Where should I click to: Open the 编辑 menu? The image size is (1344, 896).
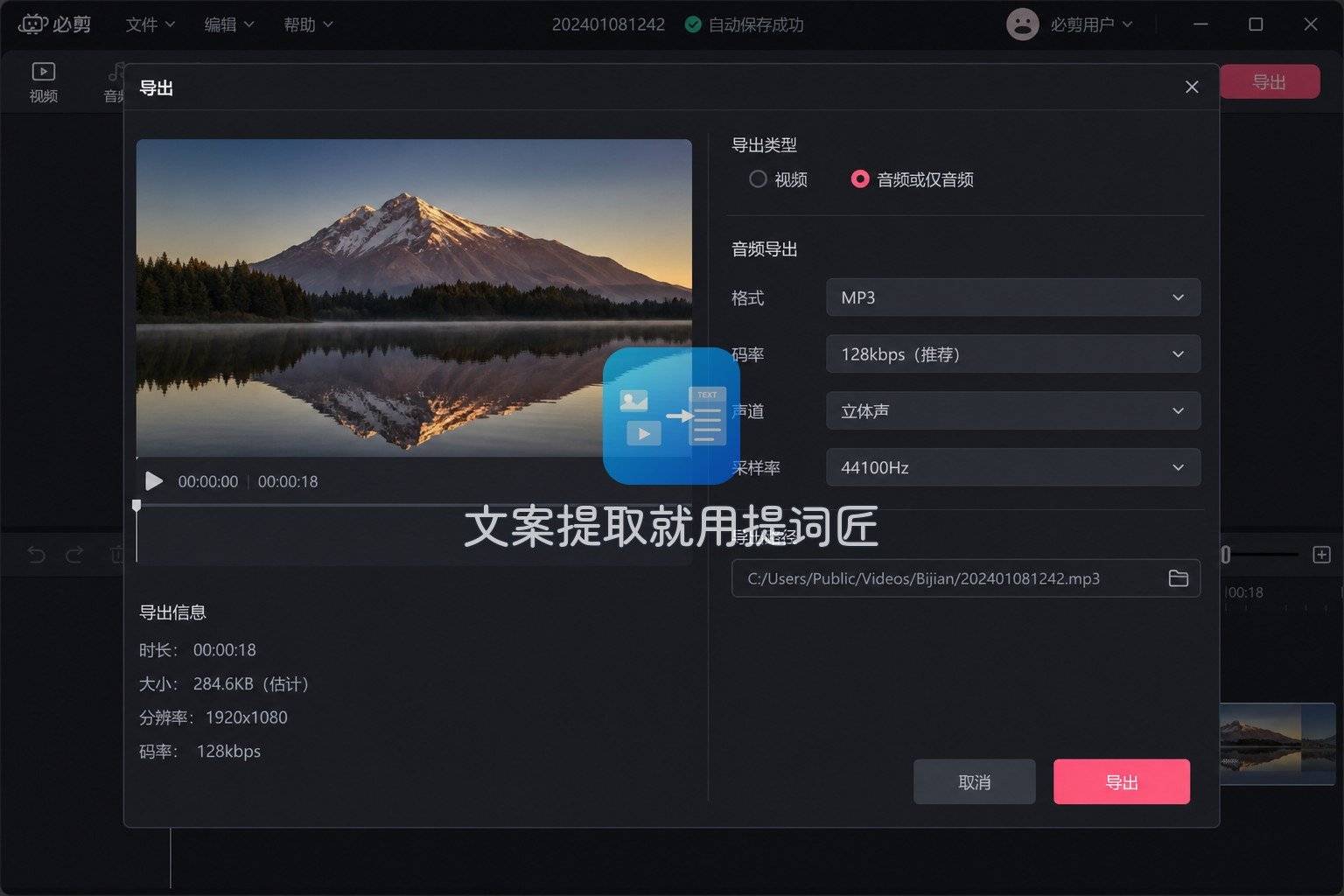(x=228, y=24)
